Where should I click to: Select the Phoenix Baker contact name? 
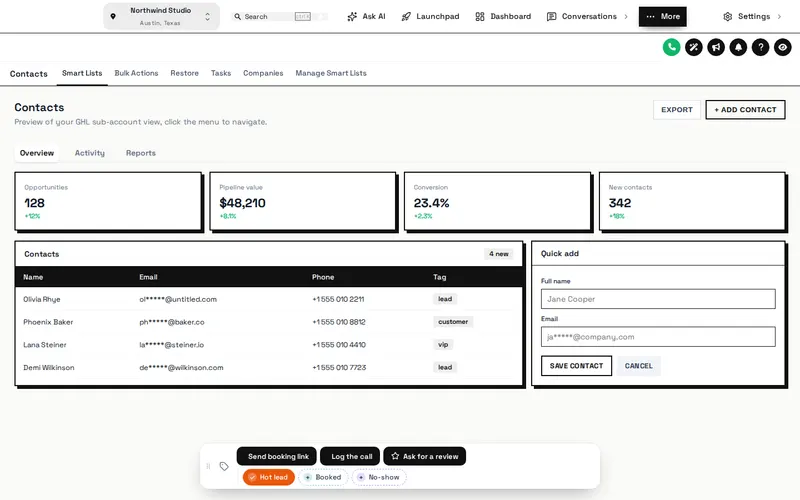pyautogui.click(x=48, y=322)
